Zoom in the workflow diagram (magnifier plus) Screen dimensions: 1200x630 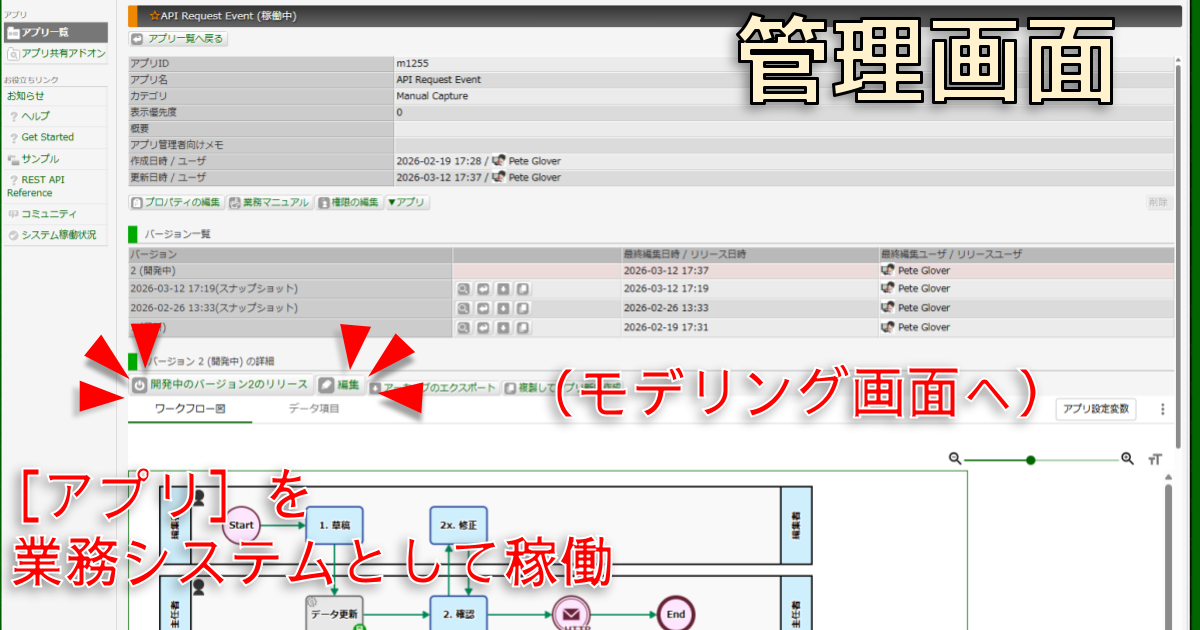tap(1127, 459)
